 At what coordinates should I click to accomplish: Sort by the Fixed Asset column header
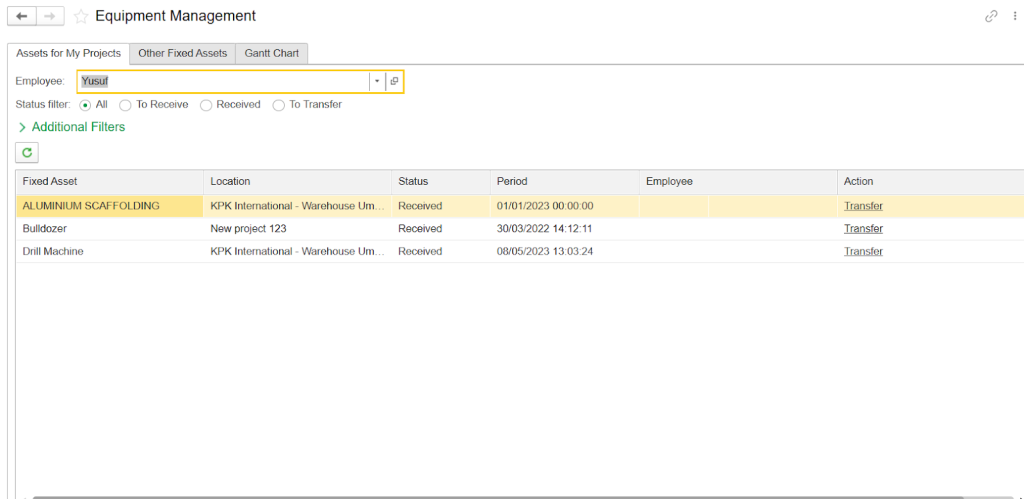click(110, 182)
